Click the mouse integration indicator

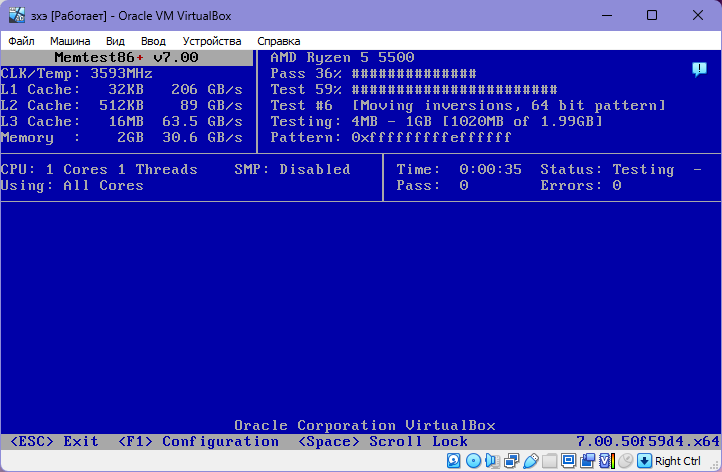[625, 461]
